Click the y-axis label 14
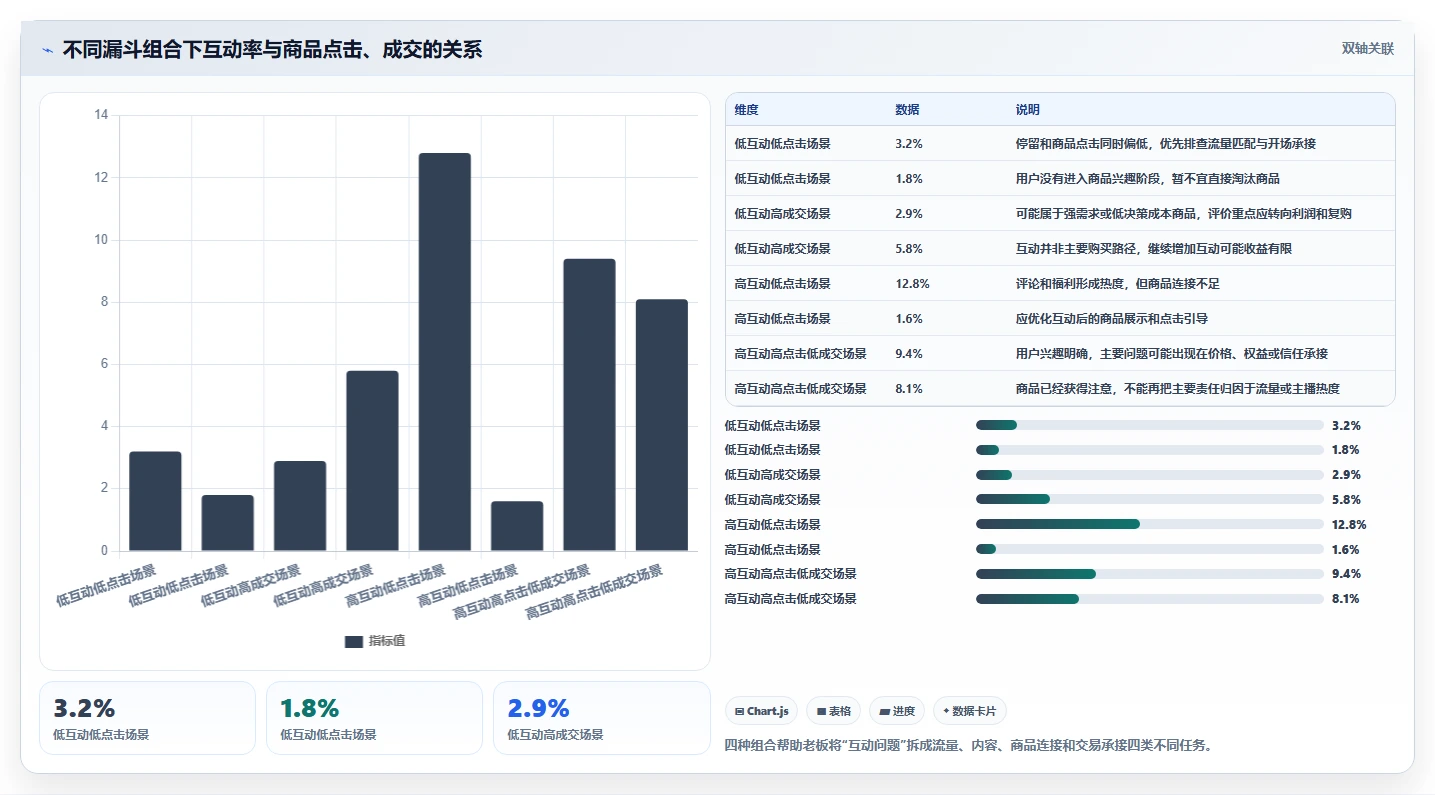 (x=101, y=115)
